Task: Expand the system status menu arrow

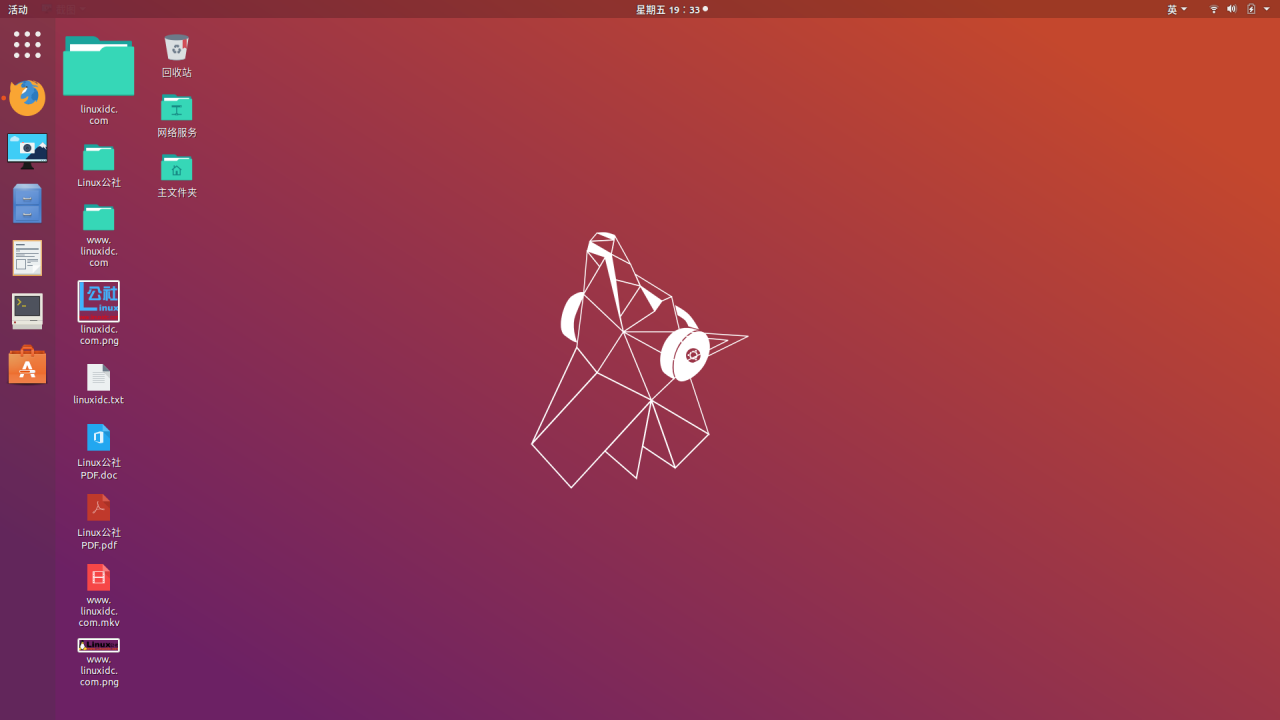Action: (x=1266, y=9)
